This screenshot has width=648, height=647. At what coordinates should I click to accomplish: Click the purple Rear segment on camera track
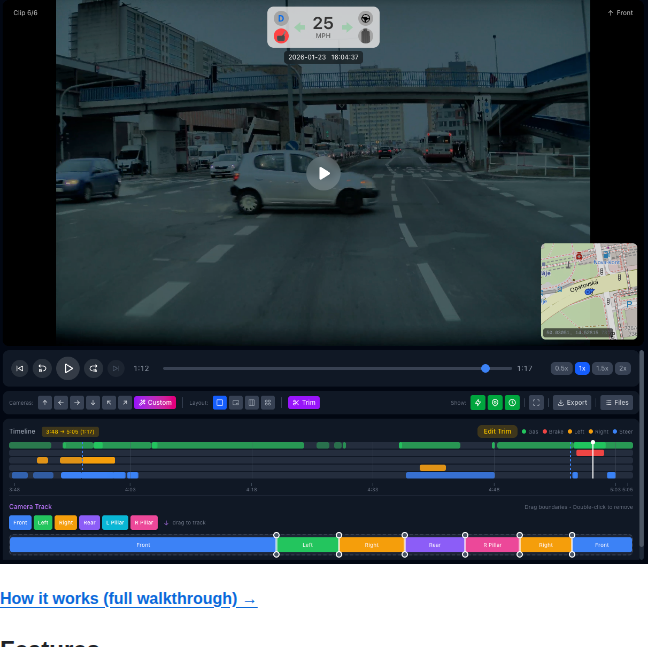435,545
